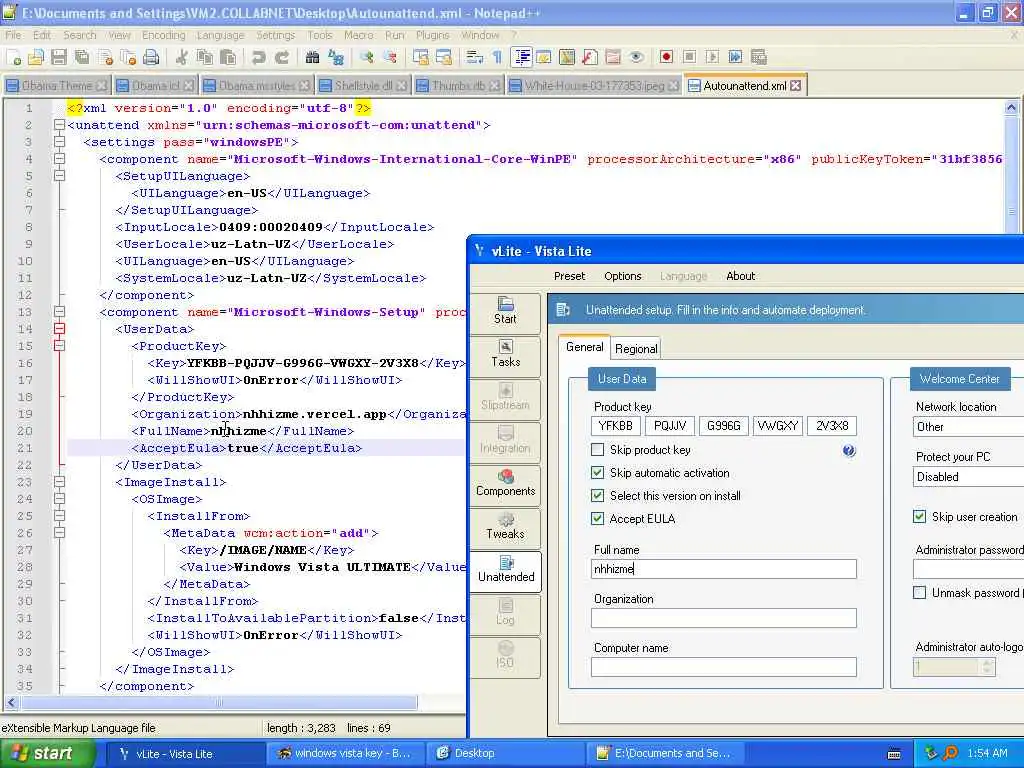Image resolution: width=1024 pixels, height=768 pixels.
Task: Toggle Select this version on install
Action: click(x=597, y=495)
